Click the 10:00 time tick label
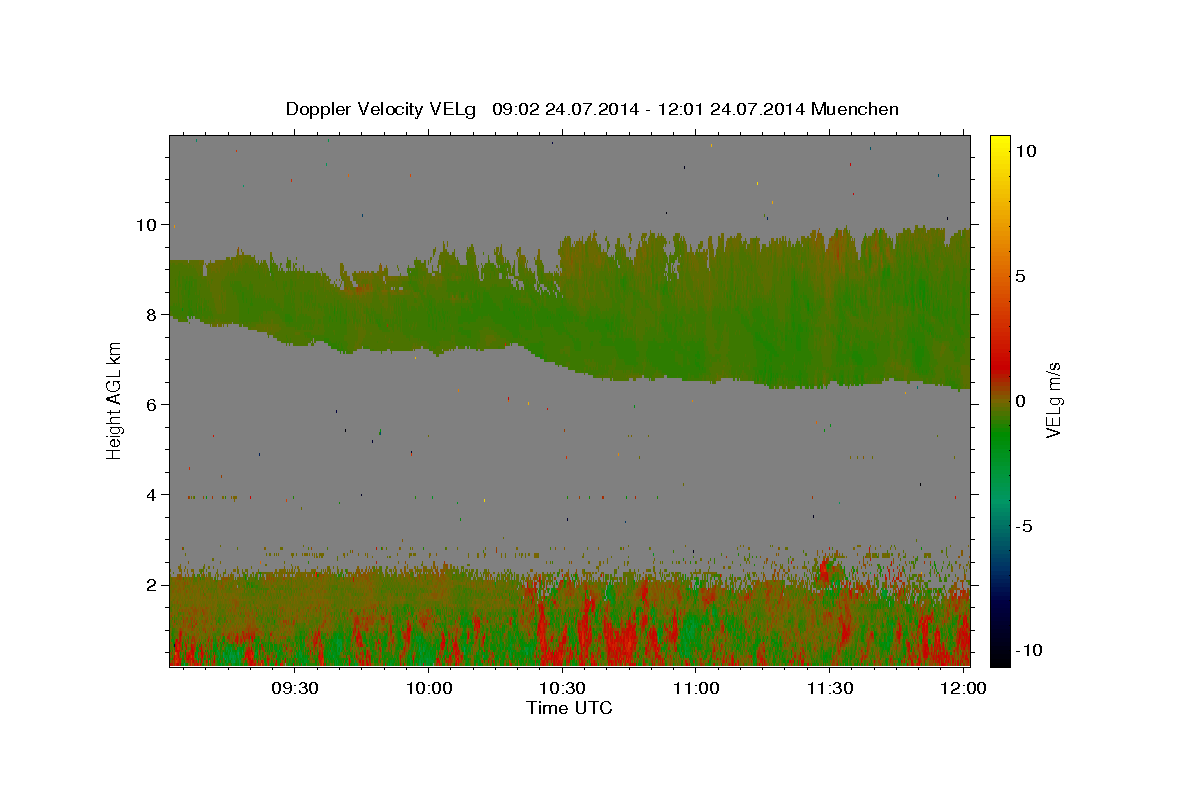Image resolution: width=1200 pixels, height=800 pixels. pos(430,688)
